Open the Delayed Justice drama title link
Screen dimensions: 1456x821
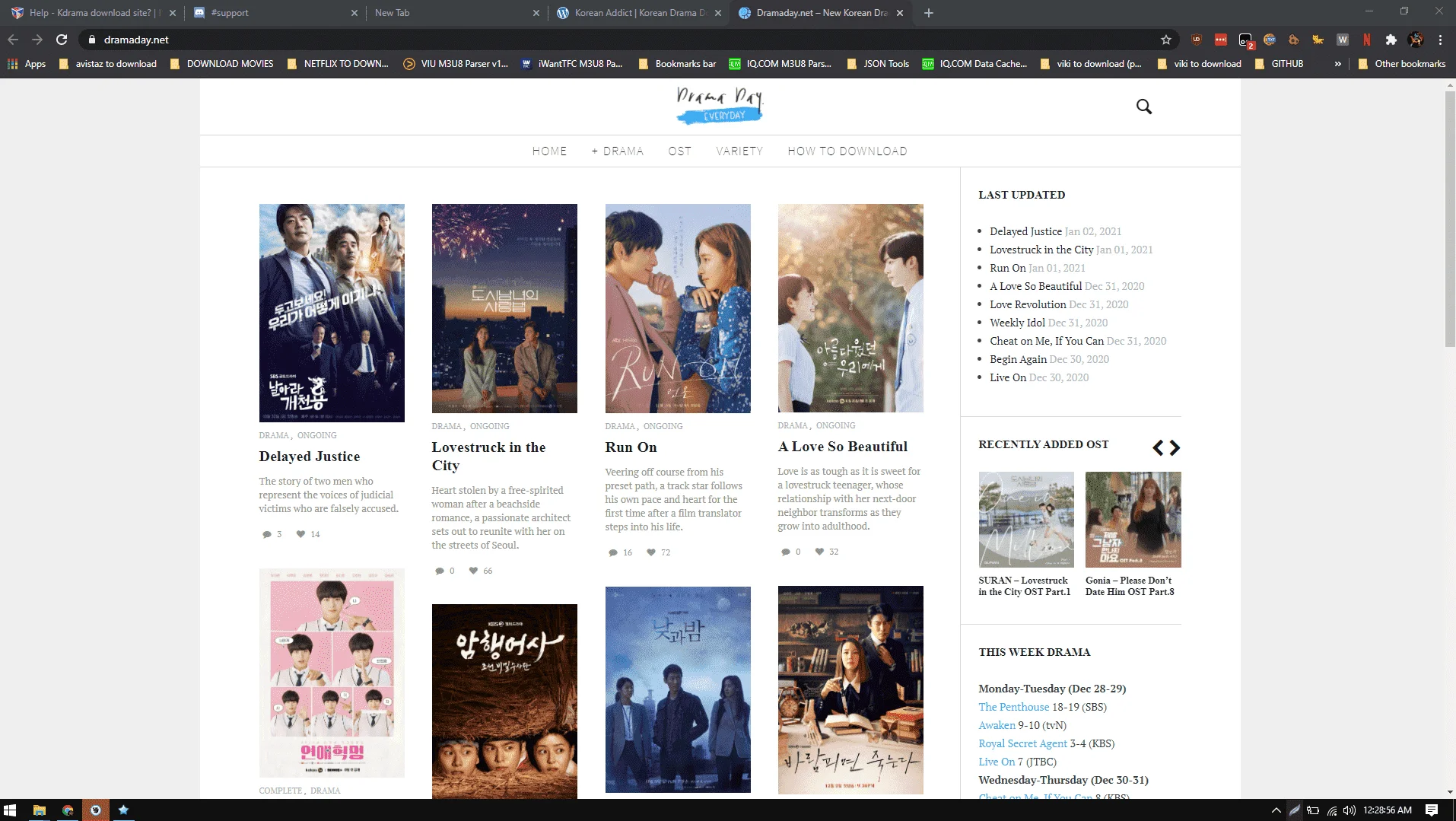click(x=310, y=457)
